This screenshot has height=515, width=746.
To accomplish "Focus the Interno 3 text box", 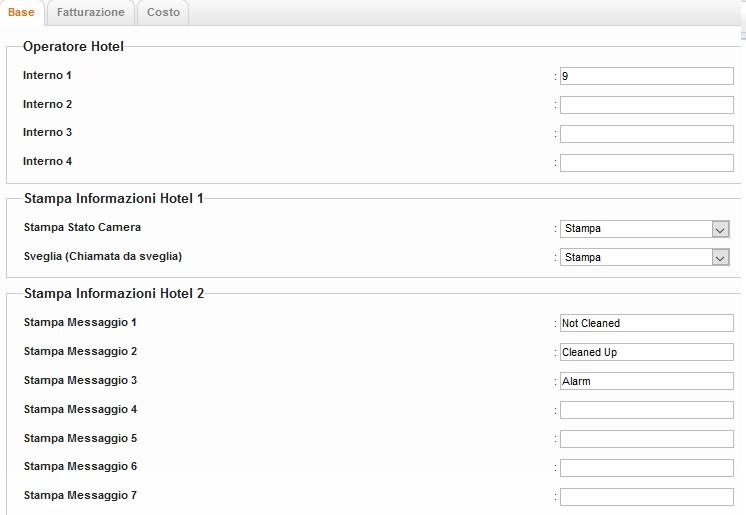I will [x=646, y=134].
